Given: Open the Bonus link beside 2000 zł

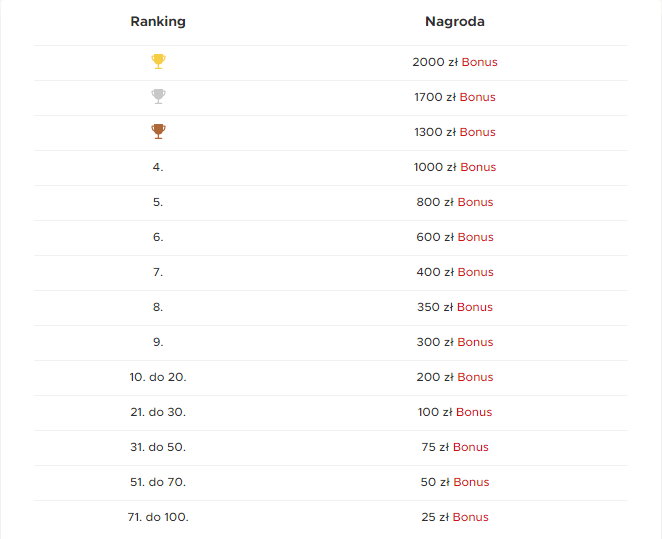Looking at the screenshot, I should [x=479, y=62].
